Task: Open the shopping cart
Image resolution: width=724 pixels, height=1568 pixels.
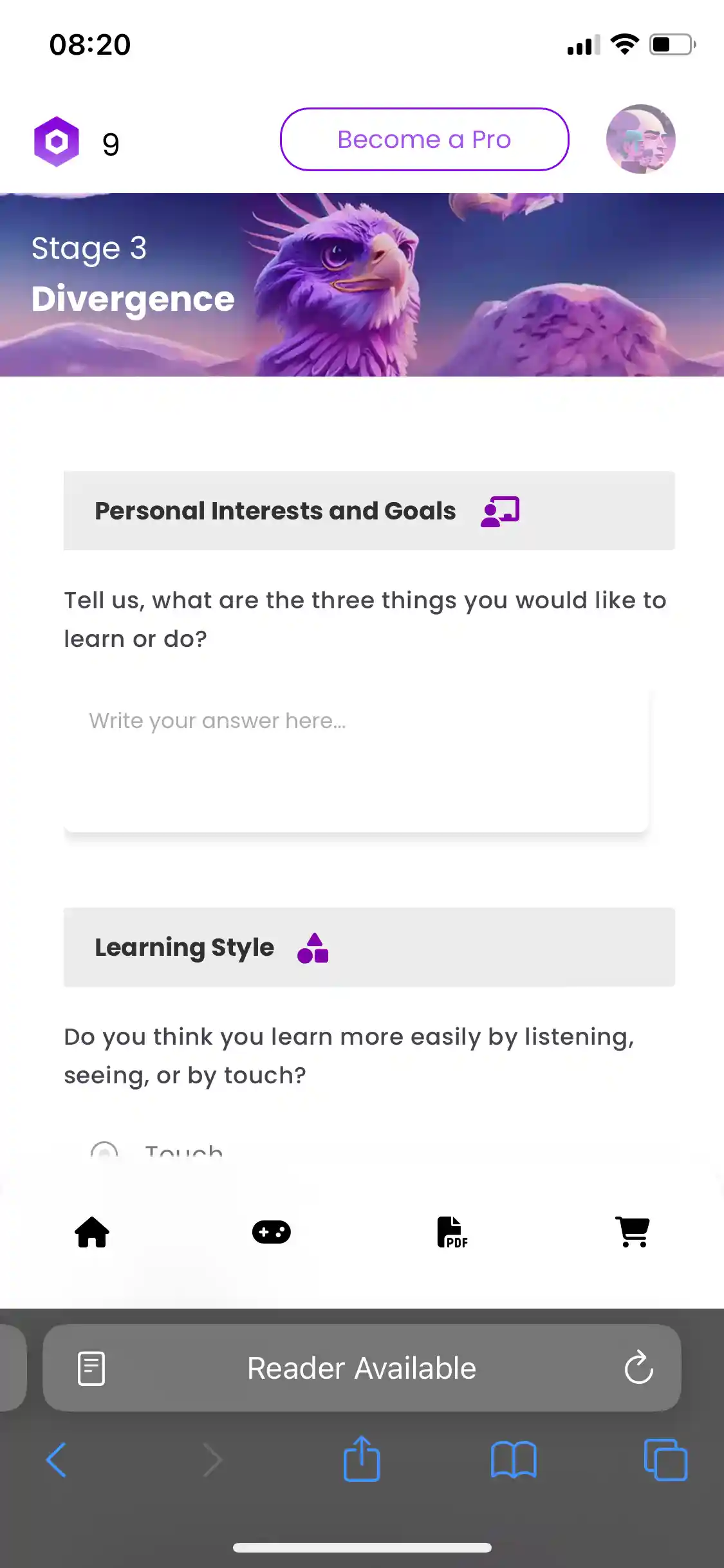Action: pos(633,1232)
